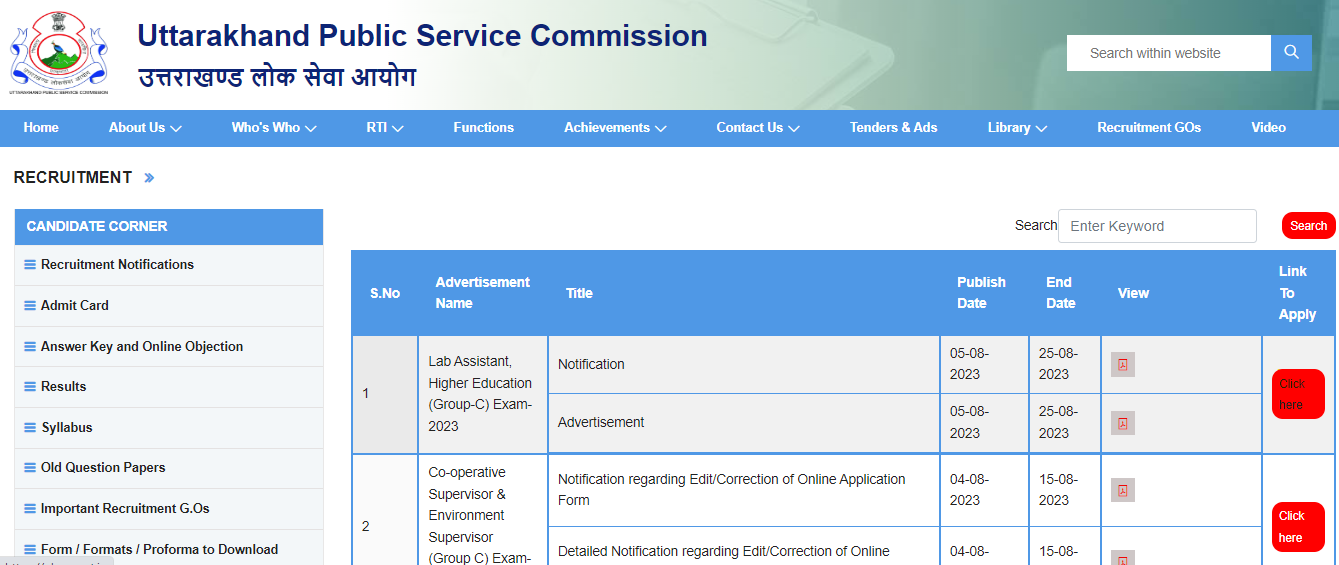Open PDF icon for Lab Assistant Advertisement row
This screenshot has height=565, width=1339.
click(1122, 423)
